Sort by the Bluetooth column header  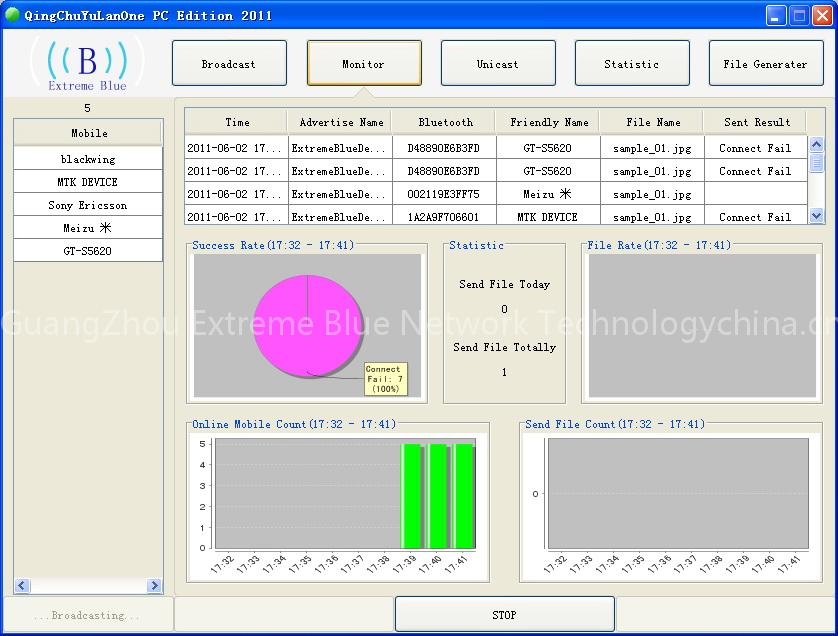click(x=445, y=122)
